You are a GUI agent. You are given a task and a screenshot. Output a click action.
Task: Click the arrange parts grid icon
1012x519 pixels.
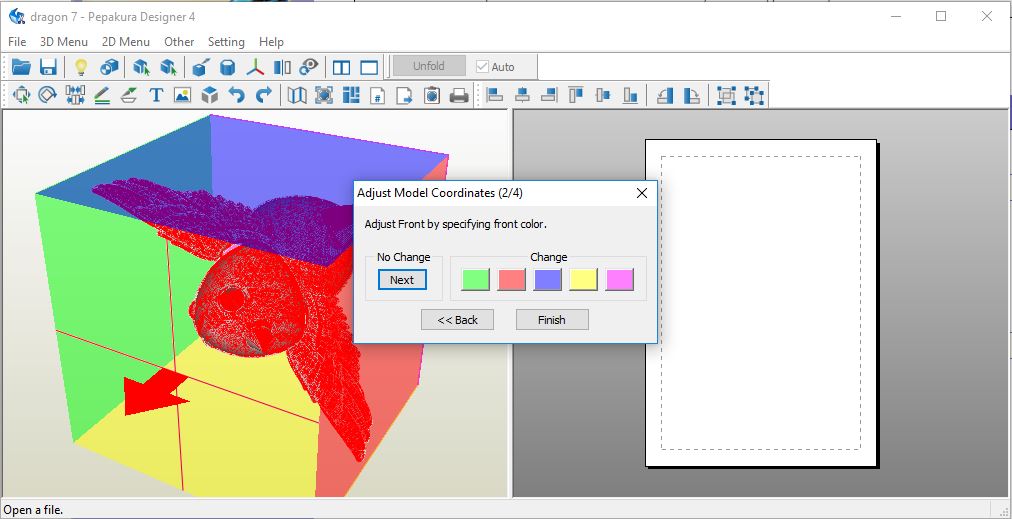click(351, 96)
